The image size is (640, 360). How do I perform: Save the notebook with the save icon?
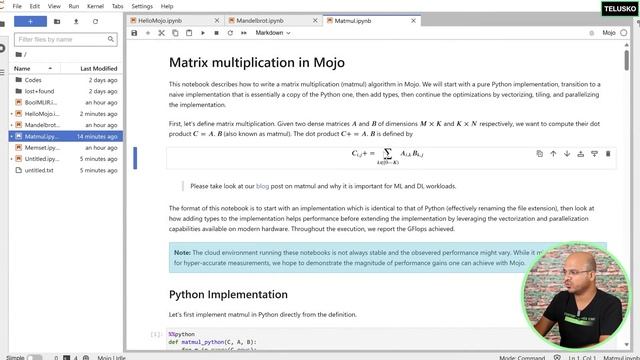pos(134,33)
